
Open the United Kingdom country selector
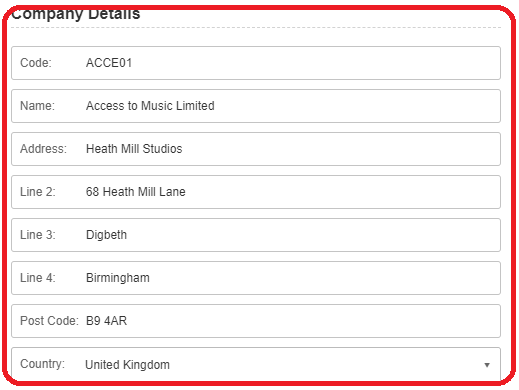tap(256, 364)
